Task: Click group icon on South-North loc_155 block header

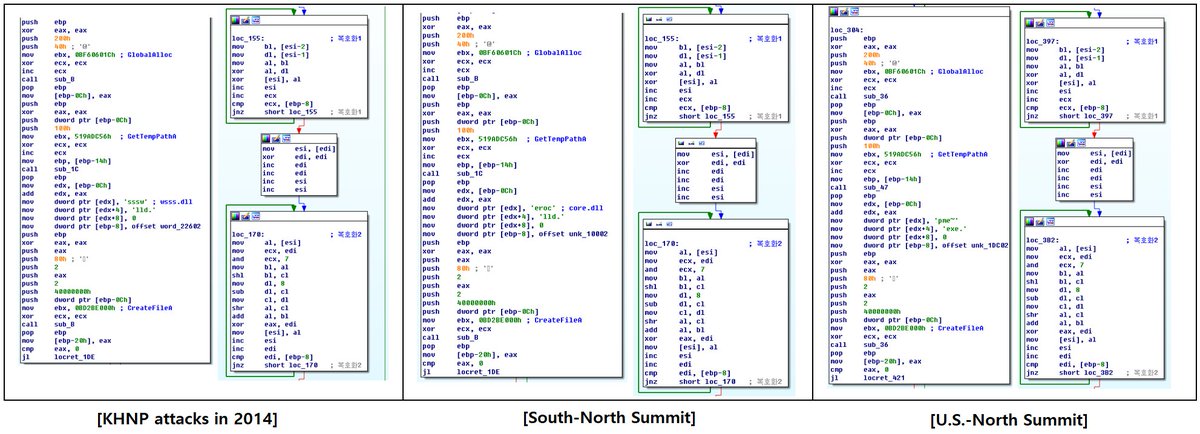Action: click(669, 19)
